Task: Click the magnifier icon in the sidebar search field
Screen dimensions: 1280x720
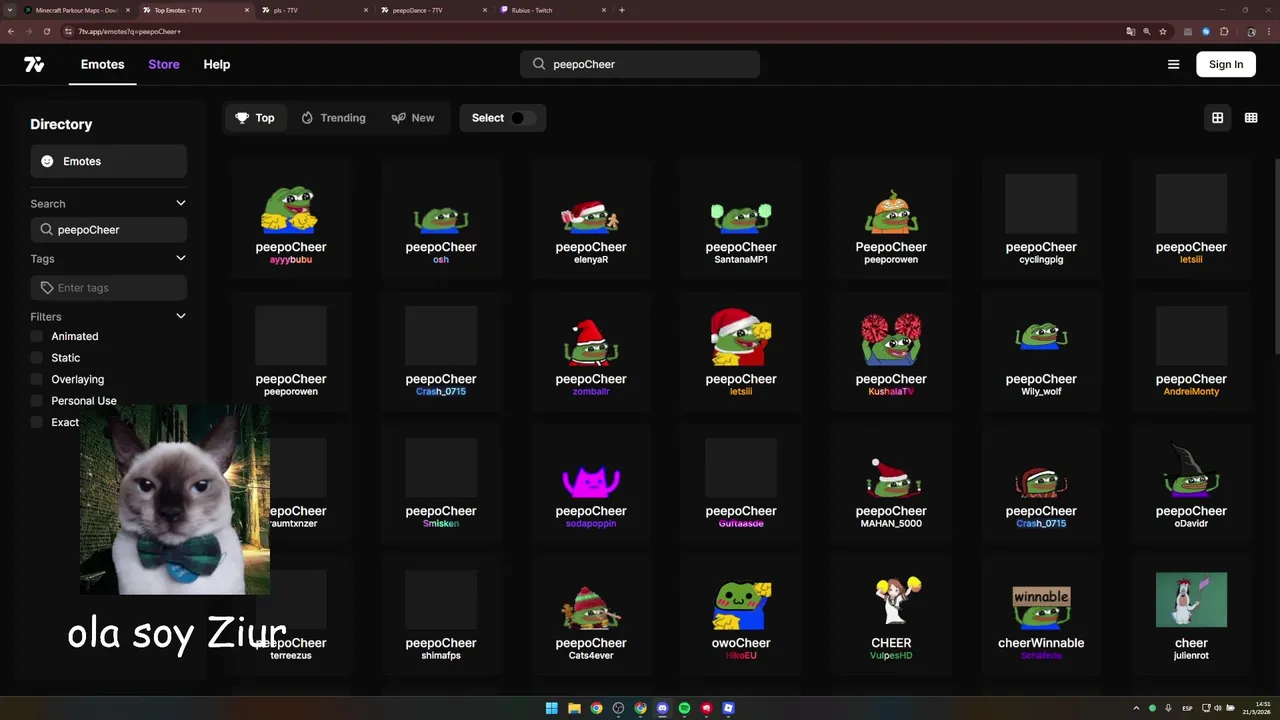Action: 47,230
